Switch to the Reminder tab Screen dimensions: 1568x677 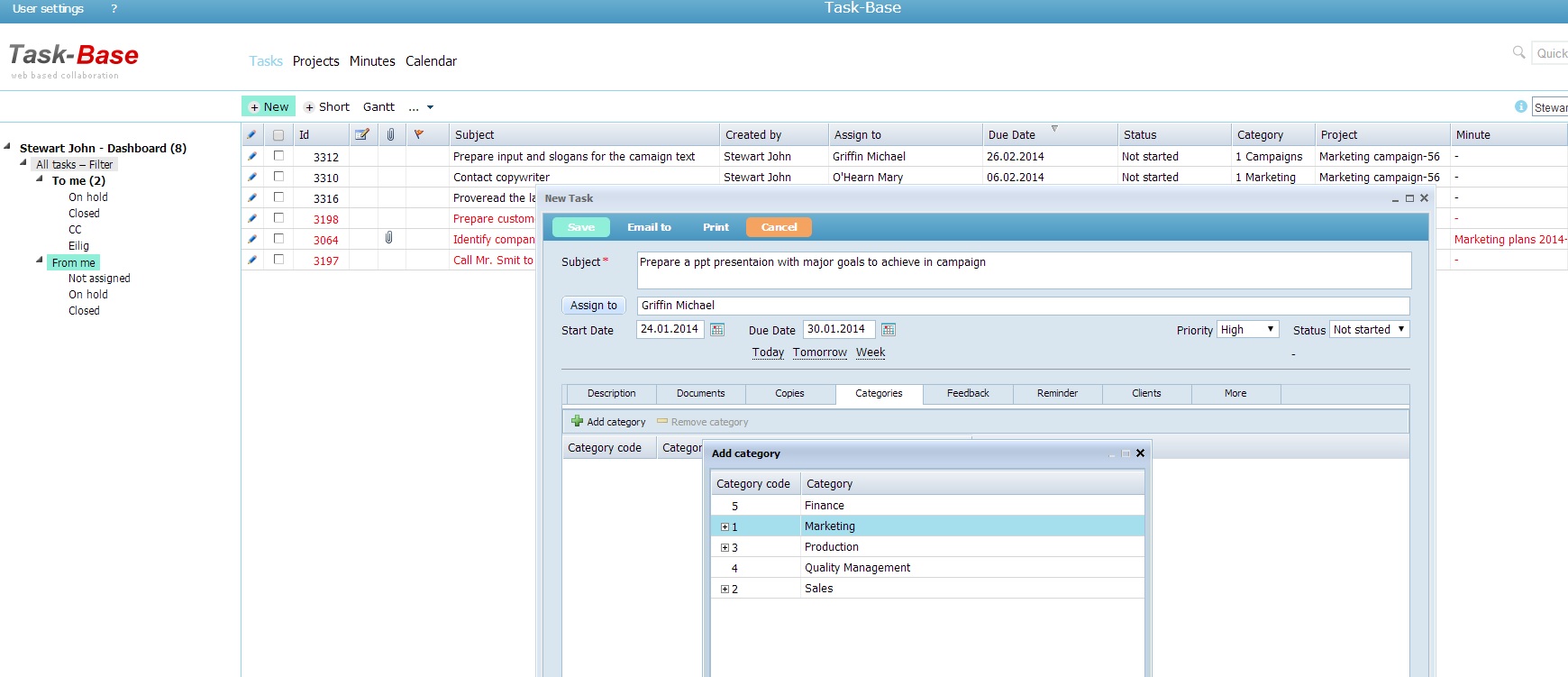click(1057, 394)
